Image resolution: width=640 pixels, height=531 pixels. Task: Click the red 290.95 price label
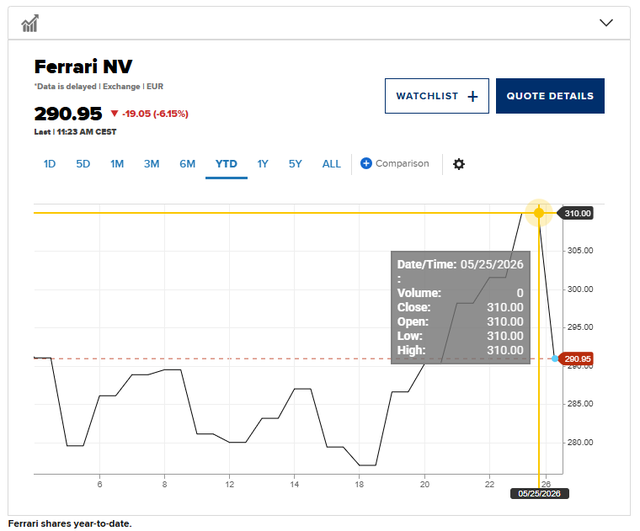[577, 359]
